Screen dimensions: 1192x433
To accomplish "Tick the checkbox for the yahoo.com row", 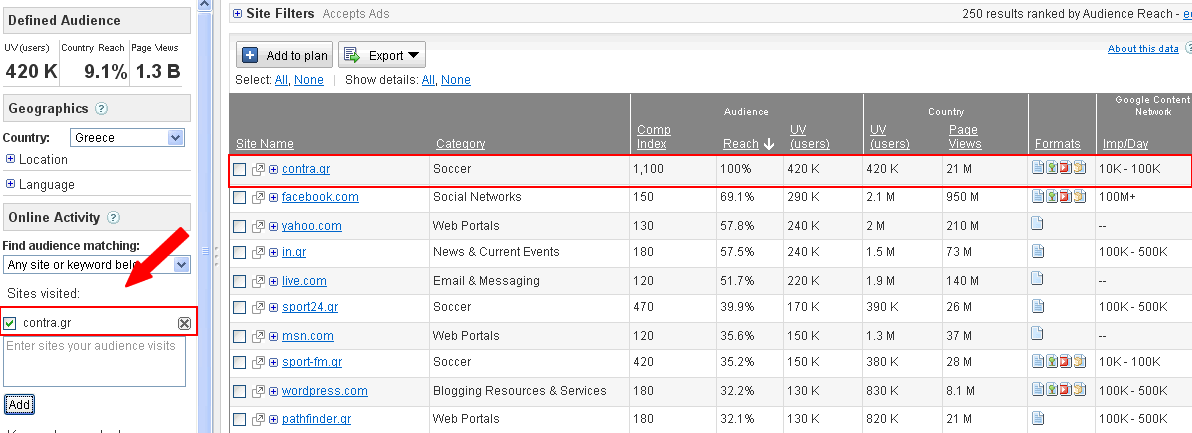I will tap(239, 226).
